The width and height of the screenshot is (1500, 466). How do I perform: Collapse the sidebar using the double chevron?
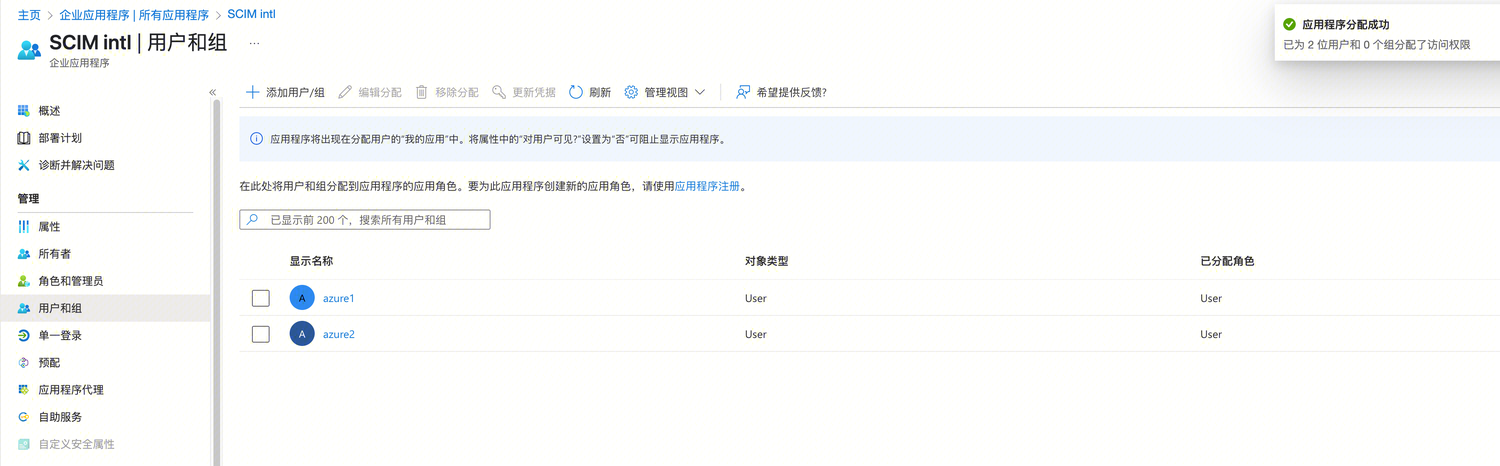pyautogui.click(x=212, y=92)
